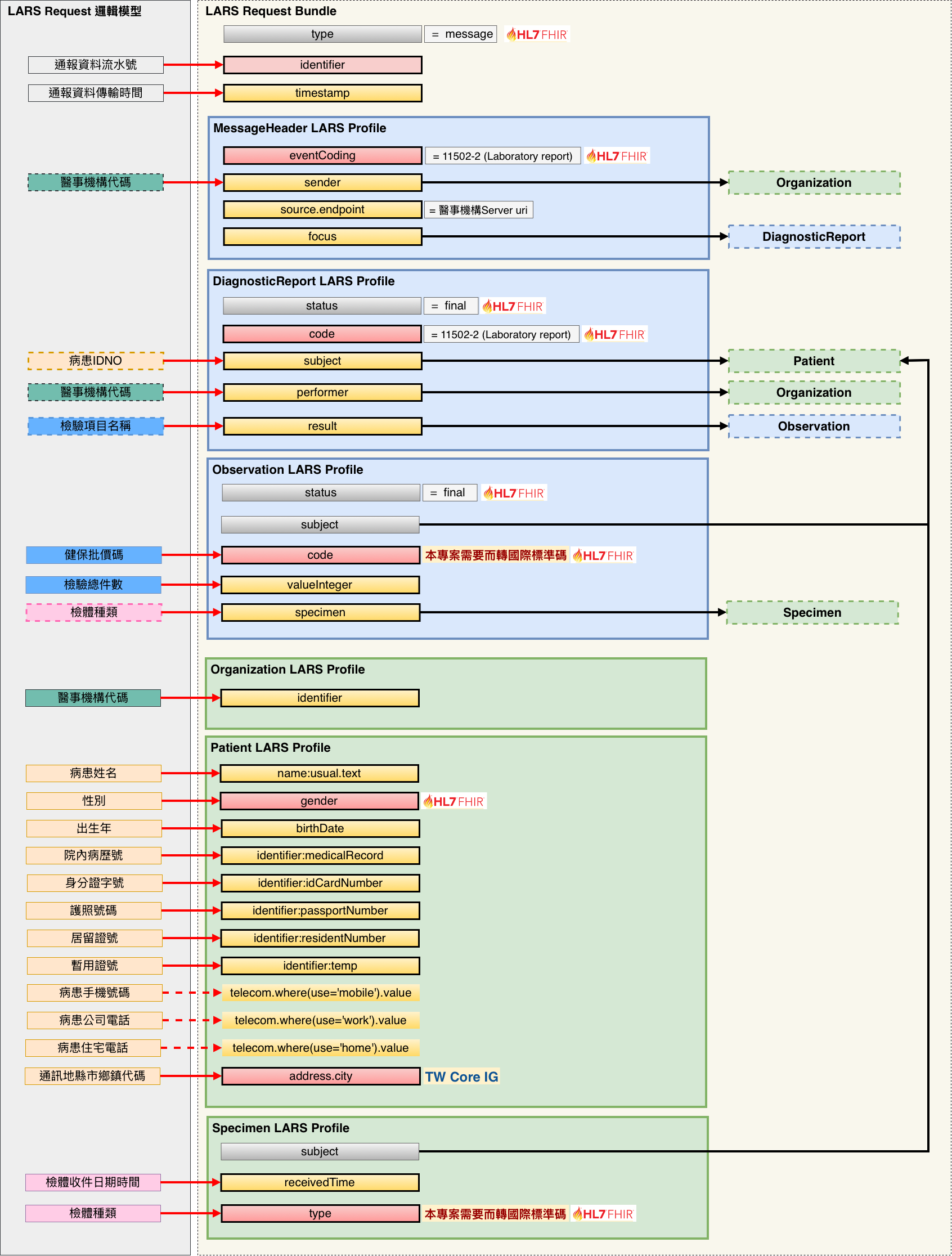Click HL7 FHIR logo in Specimen type row
Screen dimensions: 952x1256
(603, 1214)
